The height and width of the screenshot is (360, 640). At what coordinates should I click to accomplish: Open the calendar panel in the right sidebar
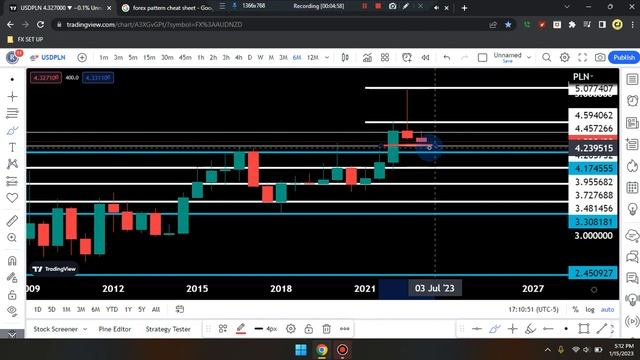(x=632, y=188)
